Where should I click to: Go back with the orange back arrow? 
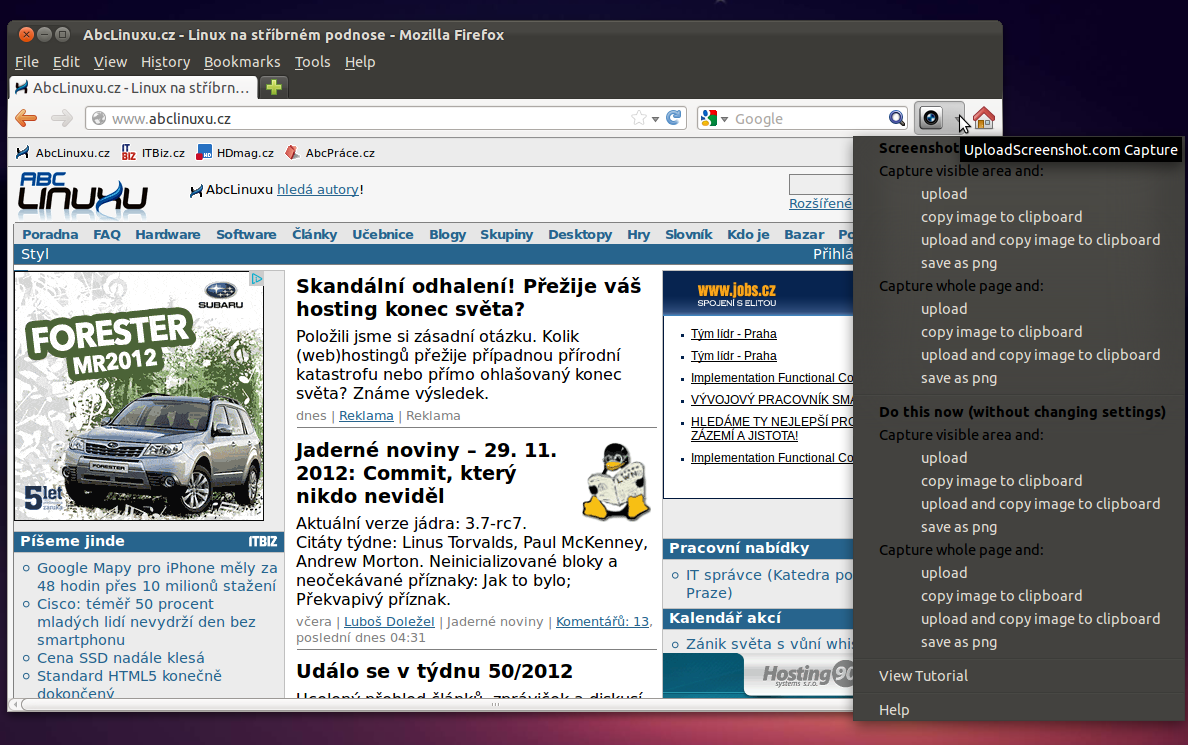tap(27, 118)
